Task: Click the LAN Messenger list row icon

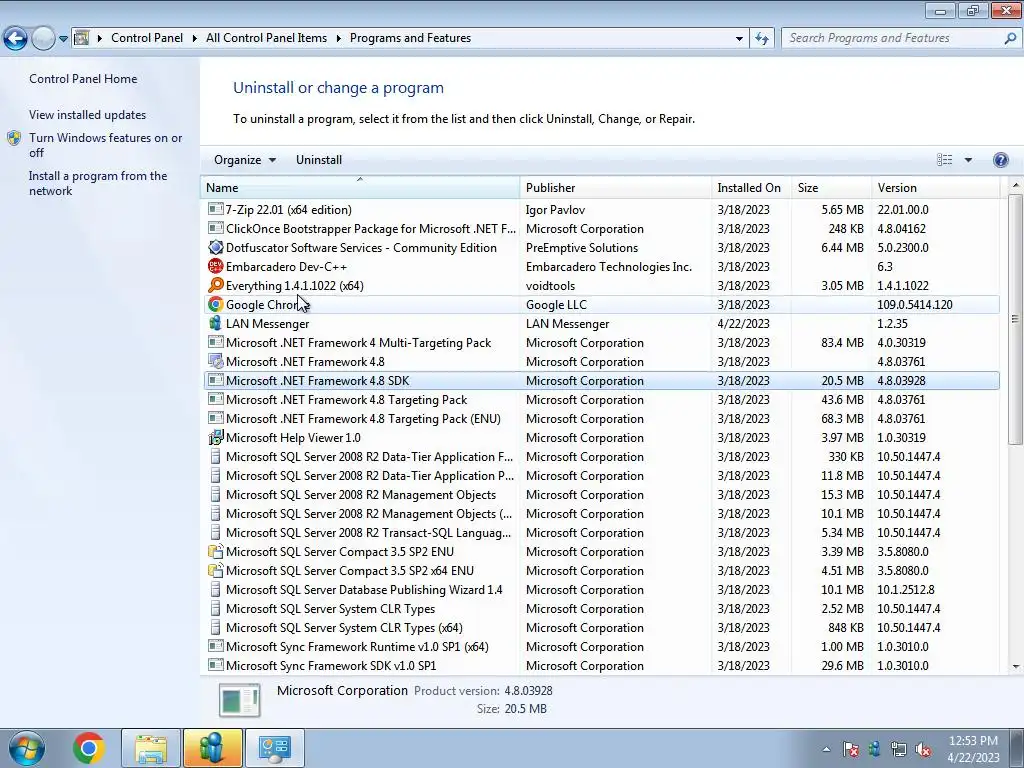Action: (216, 323)
